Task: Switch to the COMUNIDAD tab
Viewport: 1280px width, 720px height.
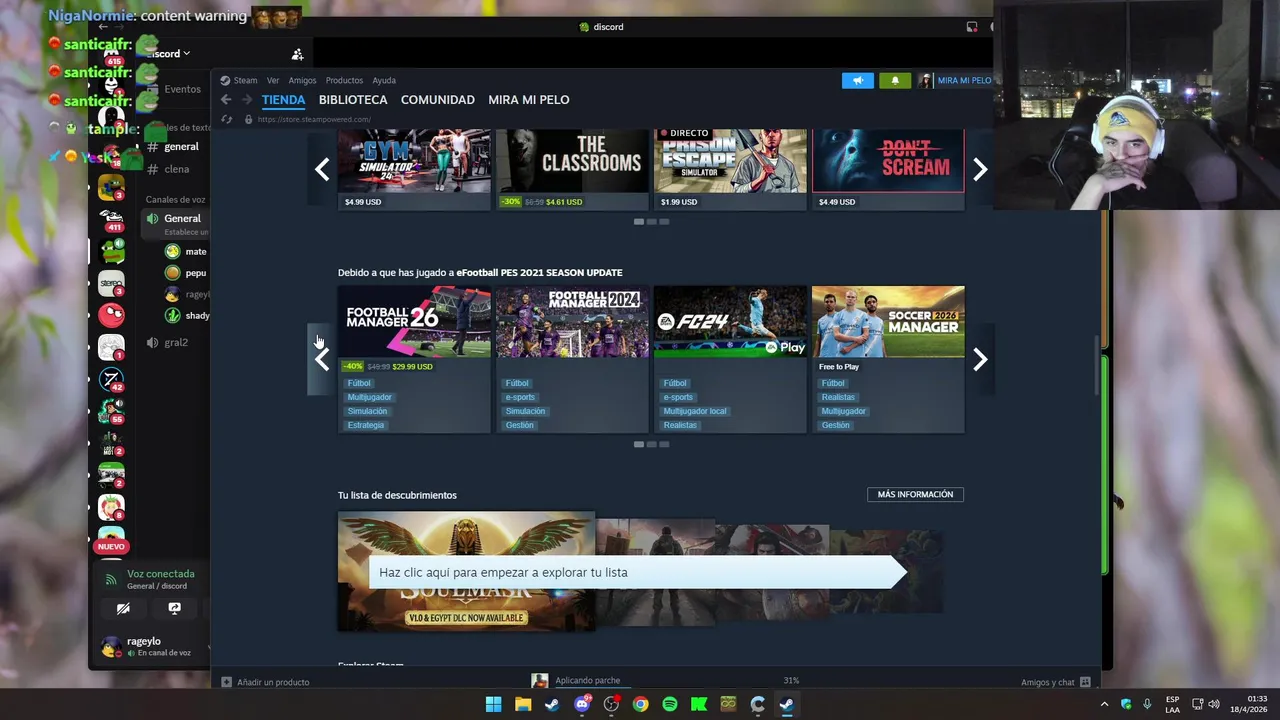Action: coord(437,100)
